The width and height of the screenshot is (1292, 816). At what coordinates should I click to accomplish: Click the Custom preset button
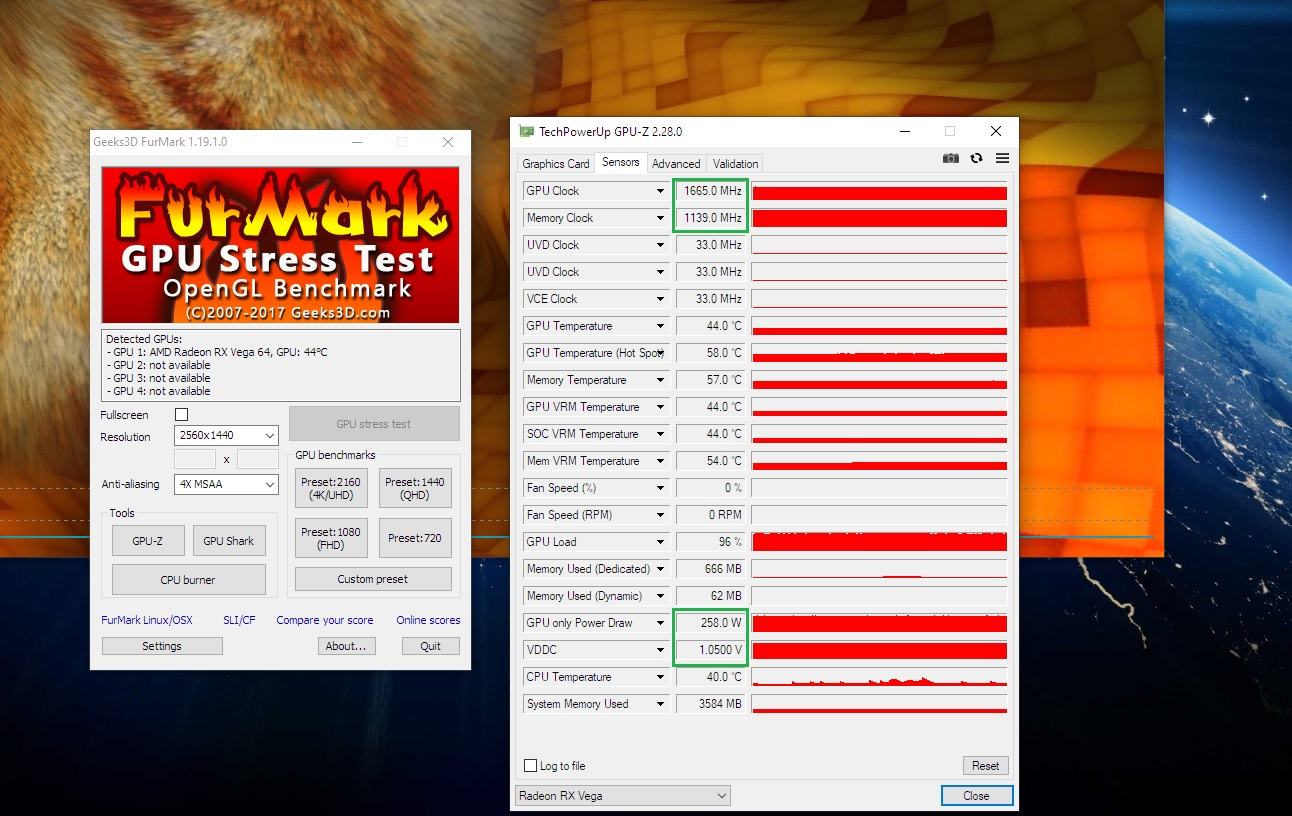point(373,579)
